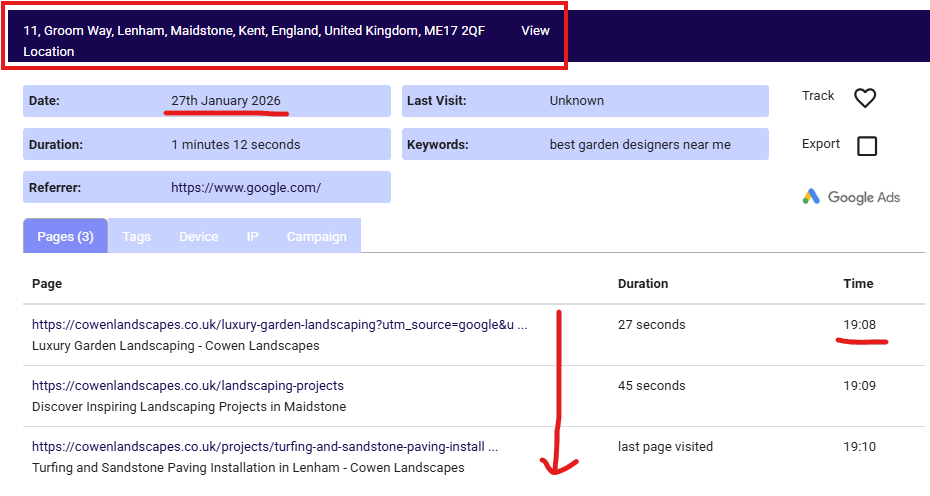
Task: Switch to the Tags tab
Action: pyautogui.click(x=136, y=237)
